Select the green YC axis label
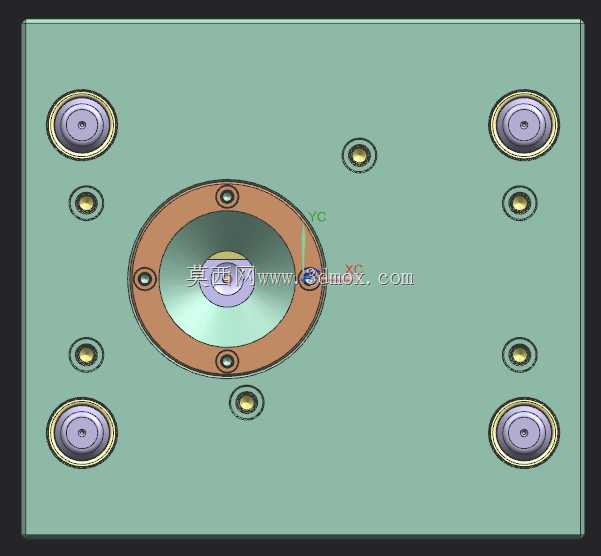The width and height of the screenshot is (601, 556). tap(317, 216)
